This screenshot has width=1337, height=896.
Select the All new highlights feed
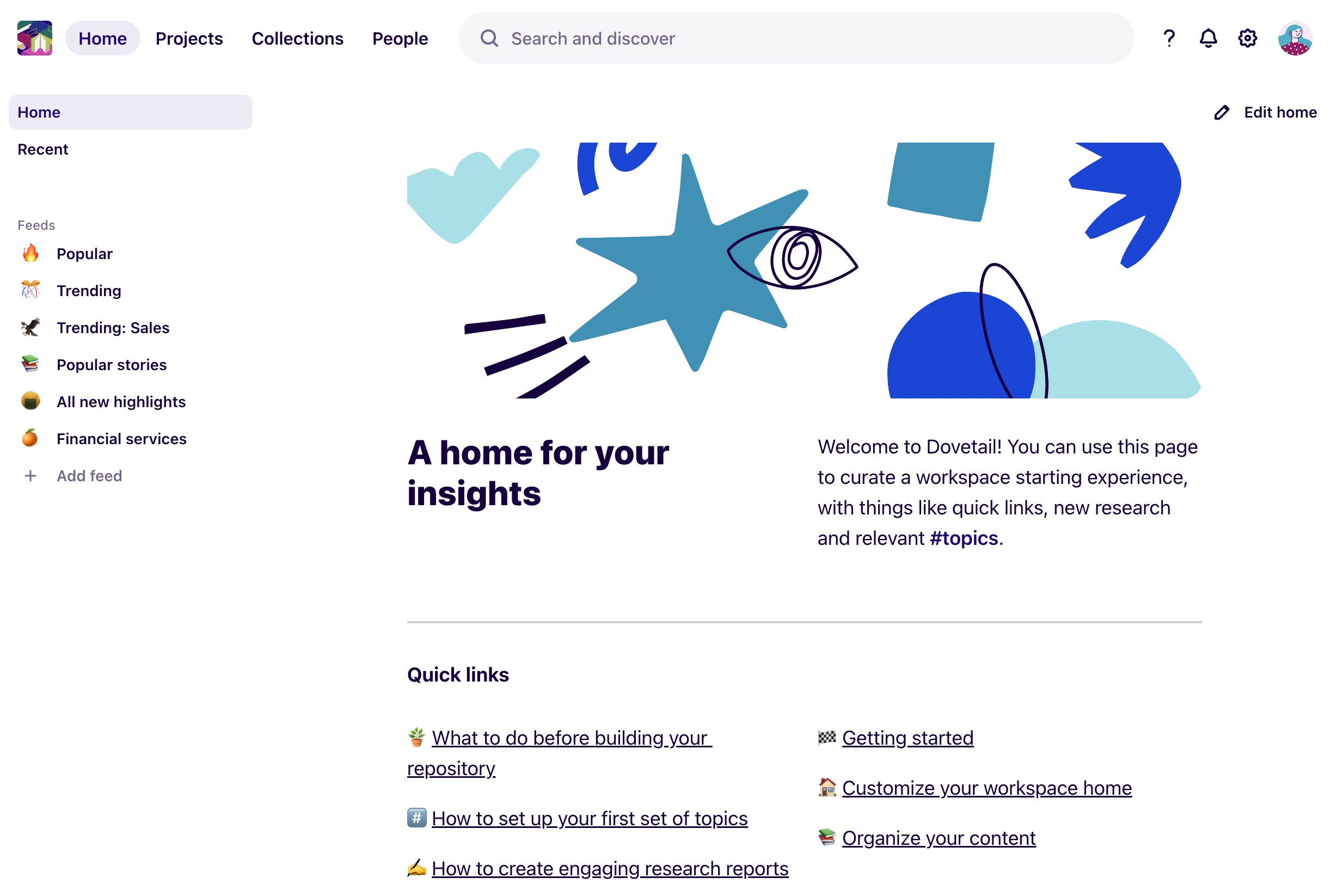(121, 402)
